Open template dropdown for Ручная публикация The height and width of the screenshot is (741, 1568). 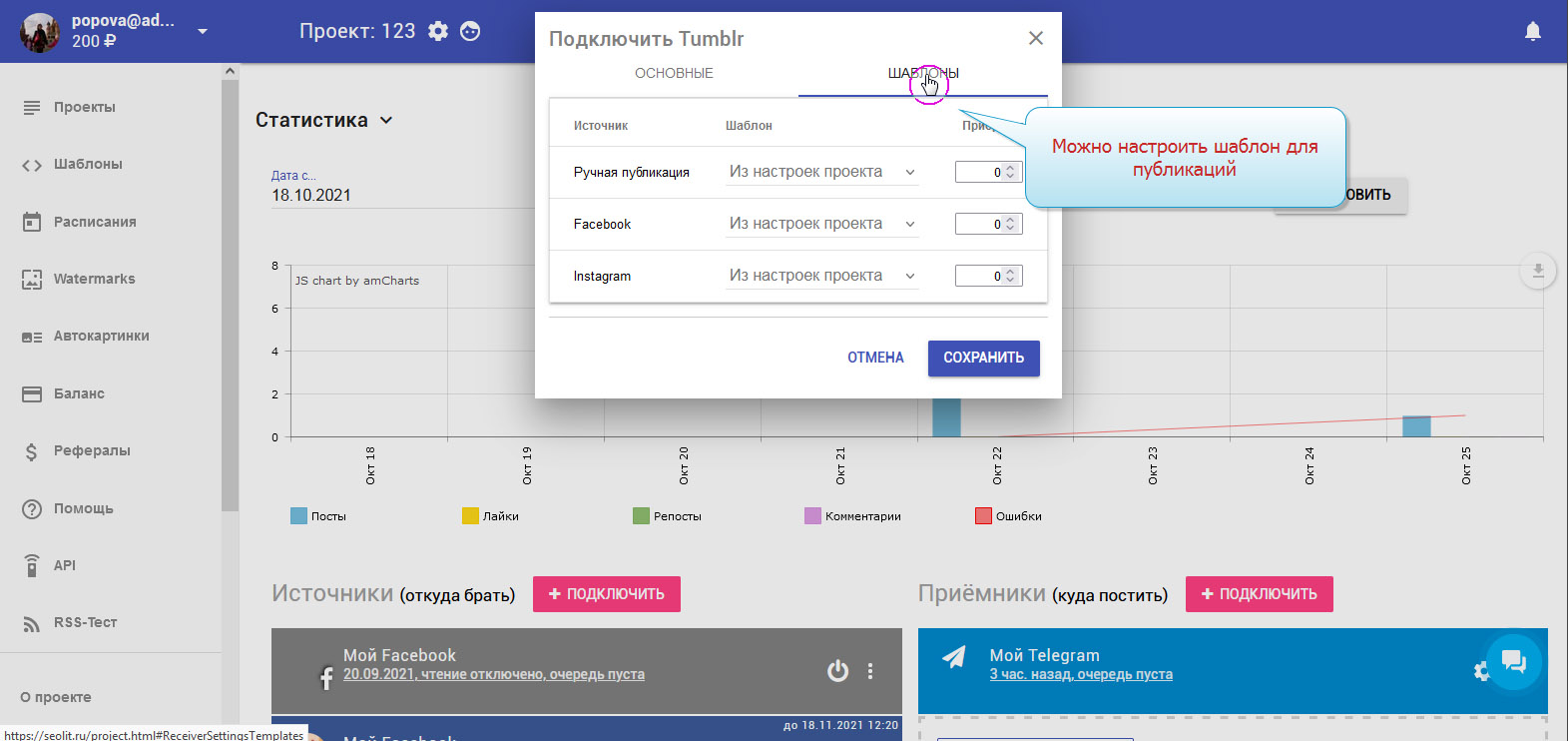coord(821,172)
